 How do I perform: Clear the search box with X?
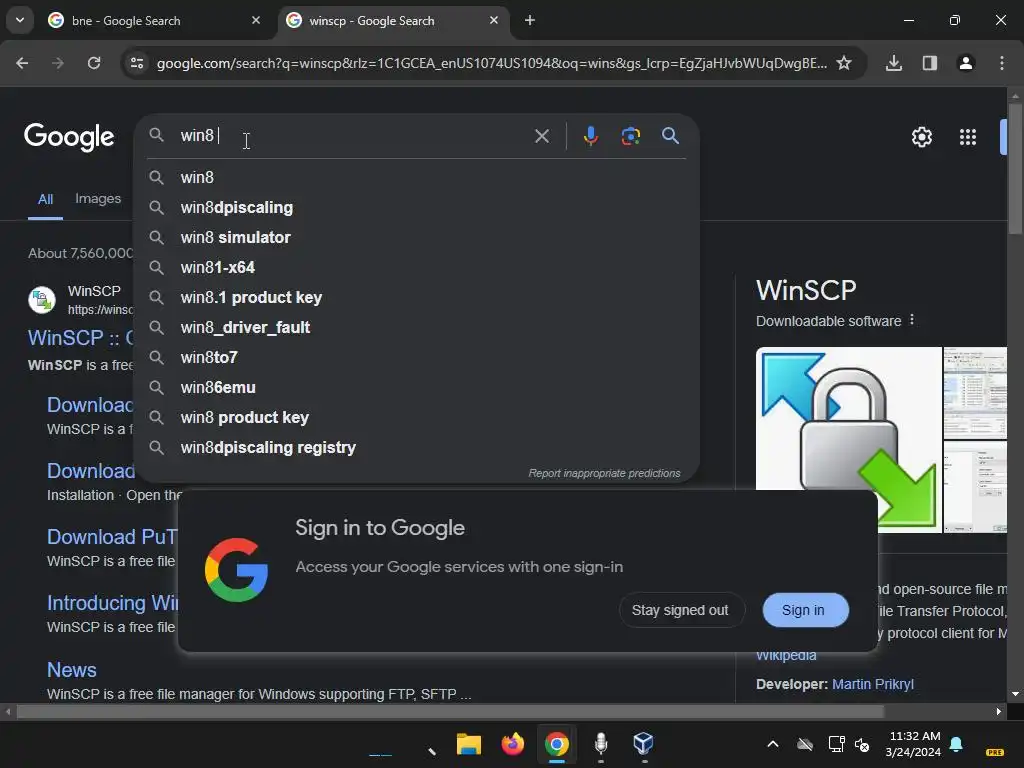[541, 136]
